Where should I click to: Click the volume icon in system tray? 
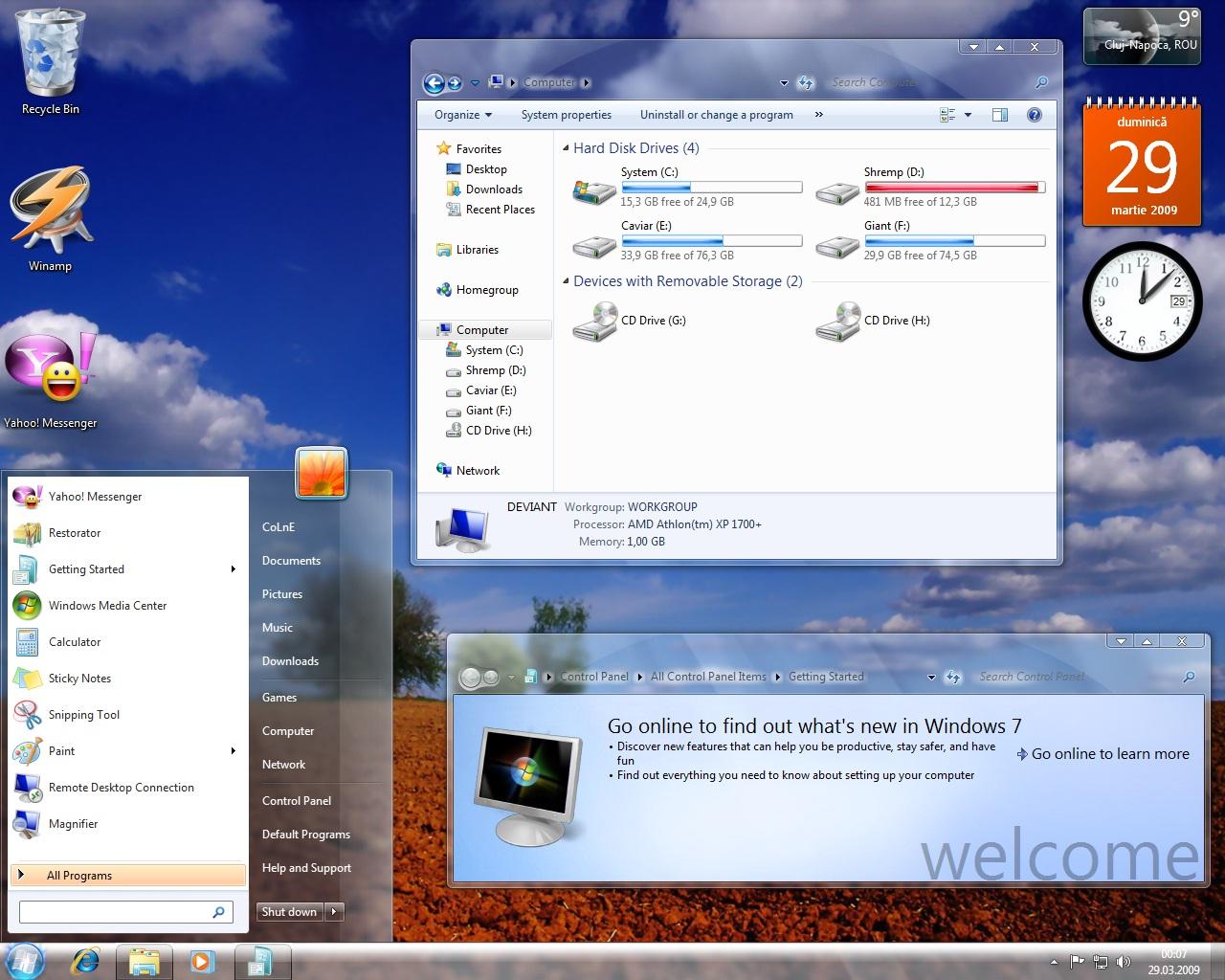click(x=1124, y=962)
